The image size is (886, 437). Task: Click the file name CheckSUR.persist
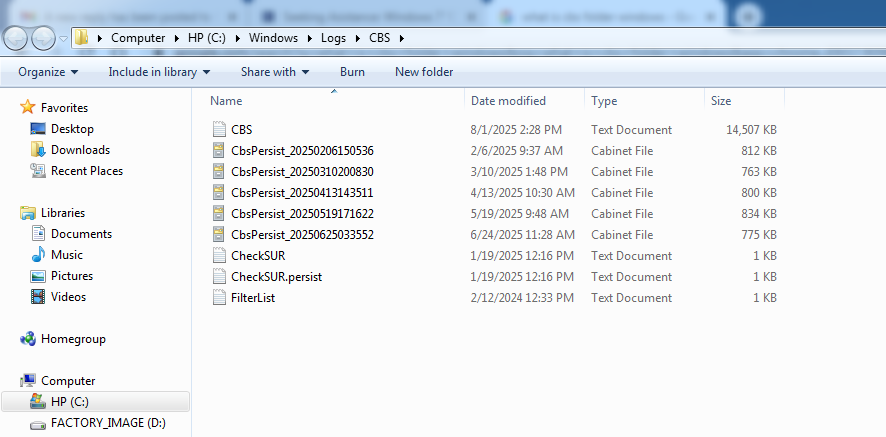point(276,276)
